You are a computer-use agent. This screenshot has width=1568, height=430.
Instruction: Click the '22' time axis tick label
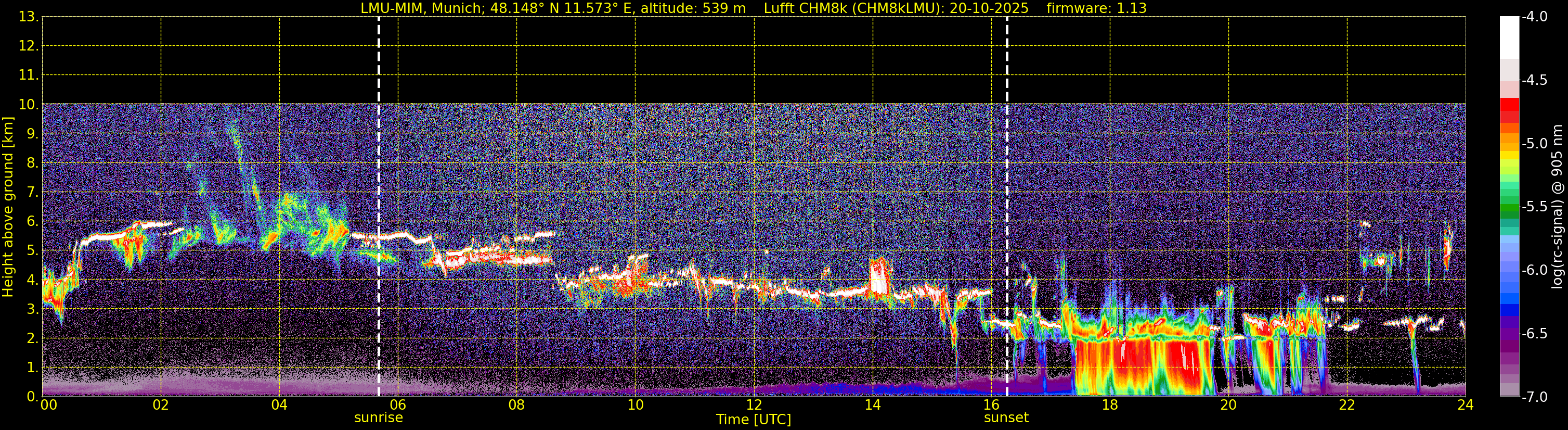pyautogui.click(x=1347, y=405)
